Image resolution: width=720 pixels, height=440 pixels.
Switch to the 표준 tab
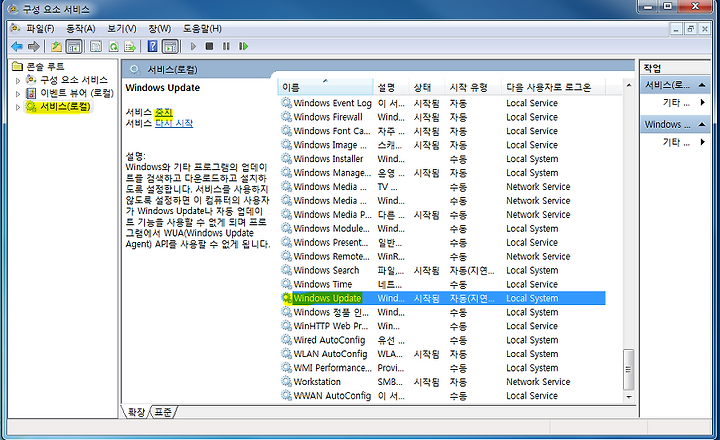163,412
